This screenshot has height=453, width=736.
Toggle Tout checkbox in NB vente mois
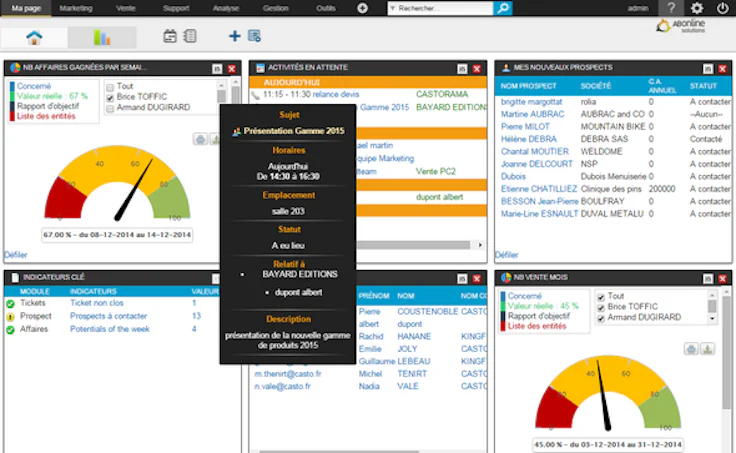point(601,297)
